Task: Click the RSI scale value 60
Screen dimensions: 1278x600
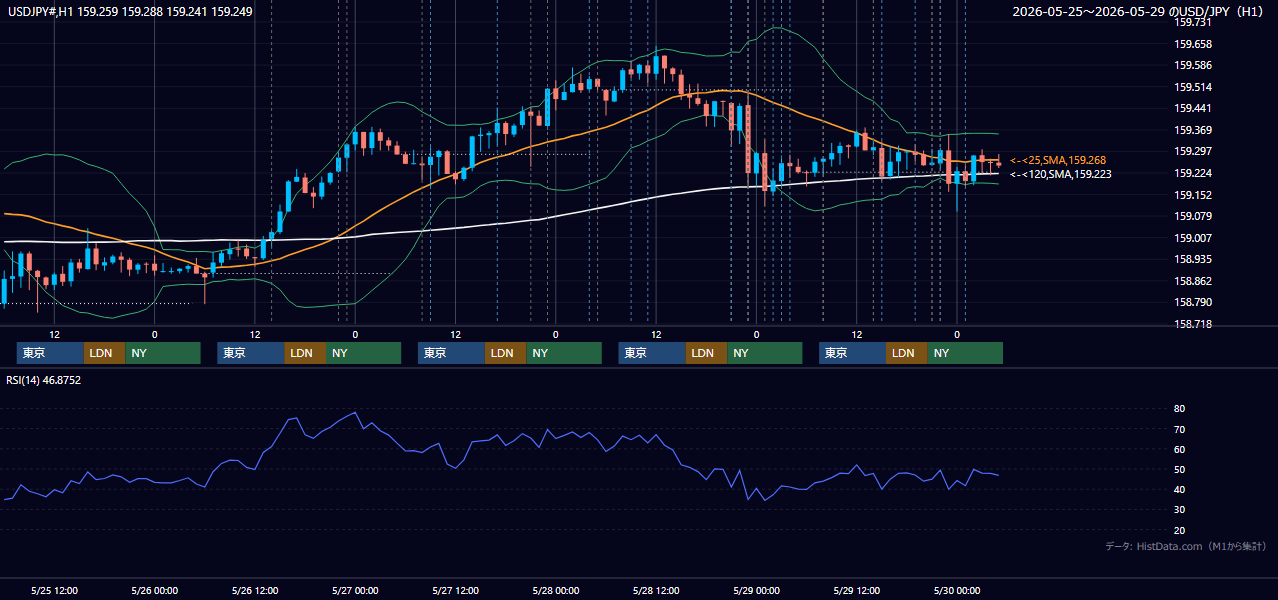Action: click(1180, 449)
